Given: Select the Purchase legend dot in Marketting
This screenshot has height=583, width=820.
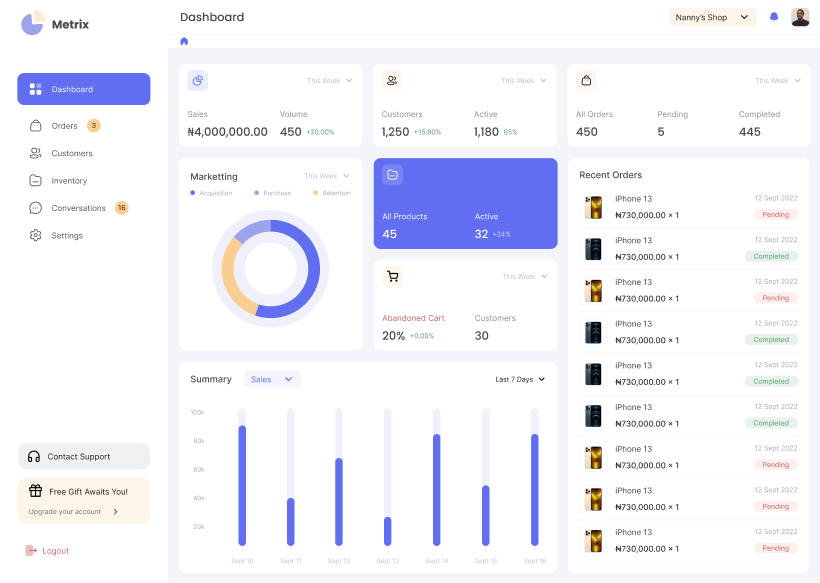Looking at the screenshot, I should click(x=256, y=192).
